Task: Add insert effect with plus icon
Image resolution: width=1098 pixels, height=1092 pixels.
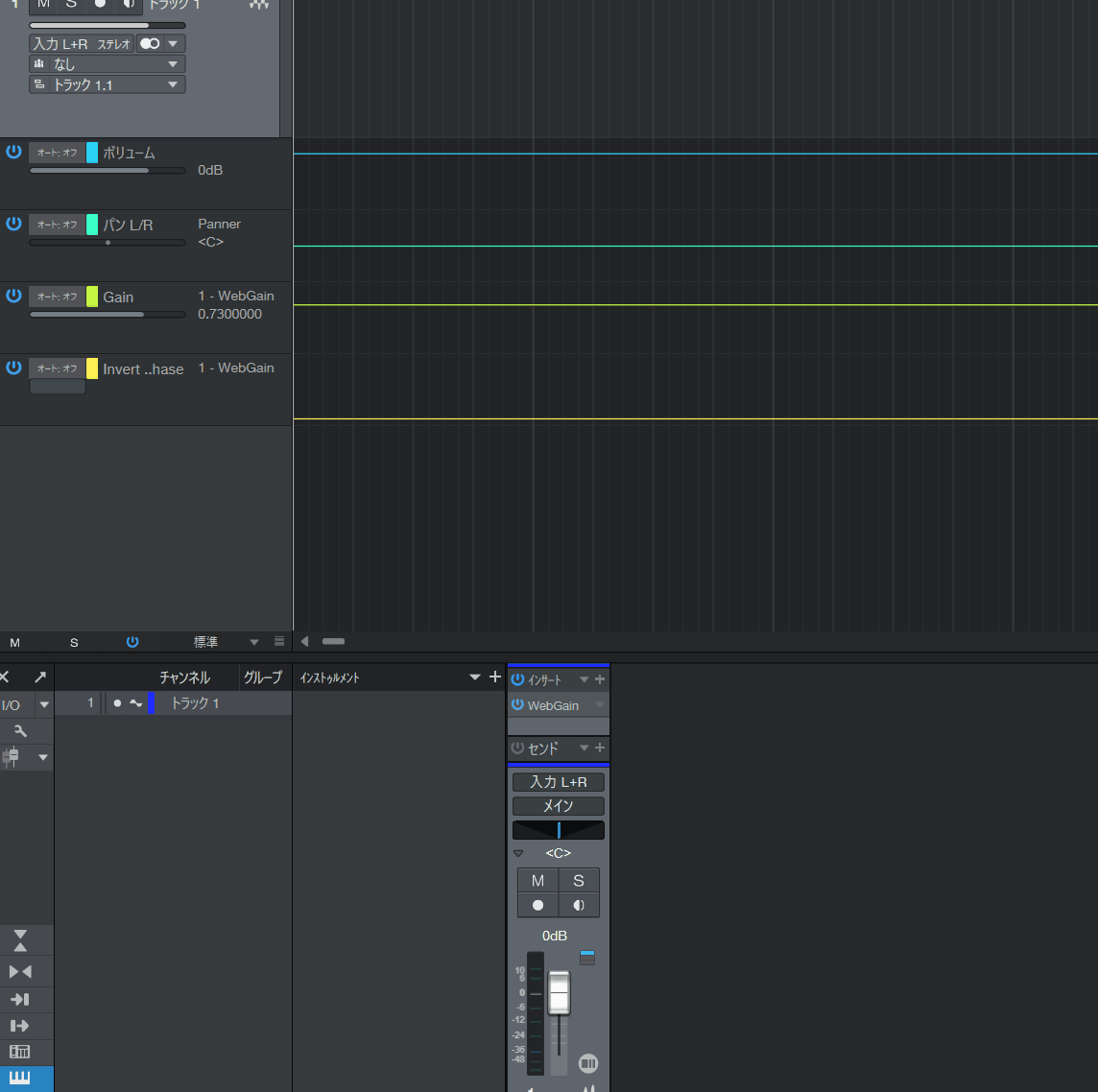Action: click(x=600, y=679)
